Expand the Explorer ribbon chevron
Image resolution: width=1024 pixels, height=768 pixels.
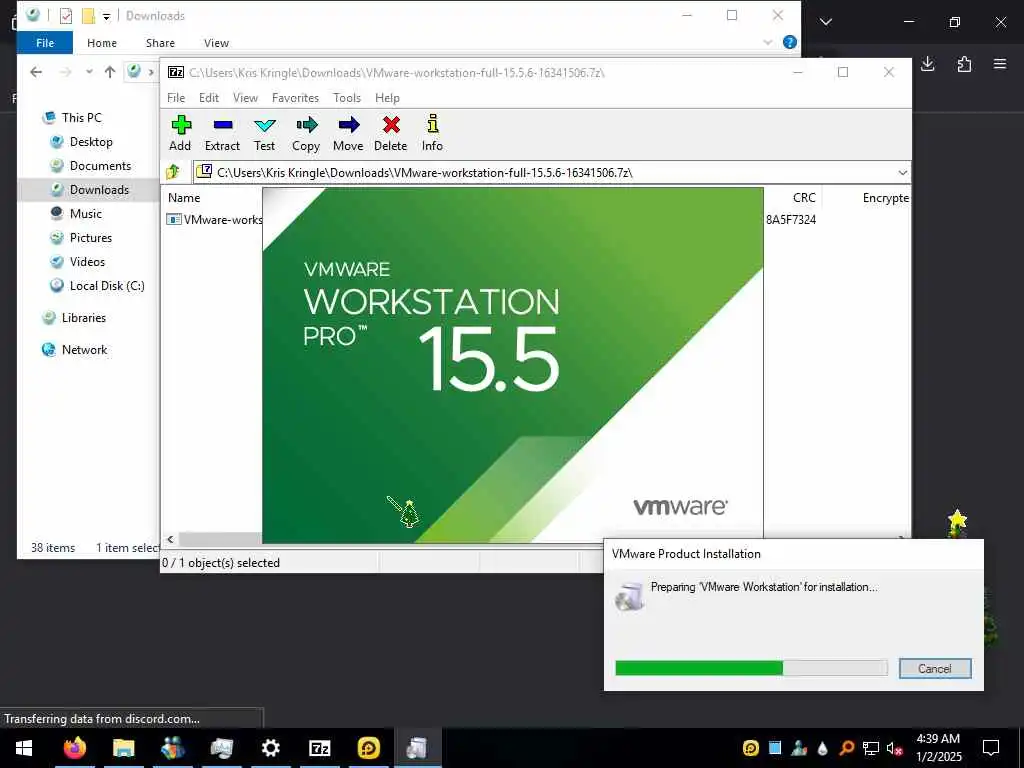click(x=768, y=42)
